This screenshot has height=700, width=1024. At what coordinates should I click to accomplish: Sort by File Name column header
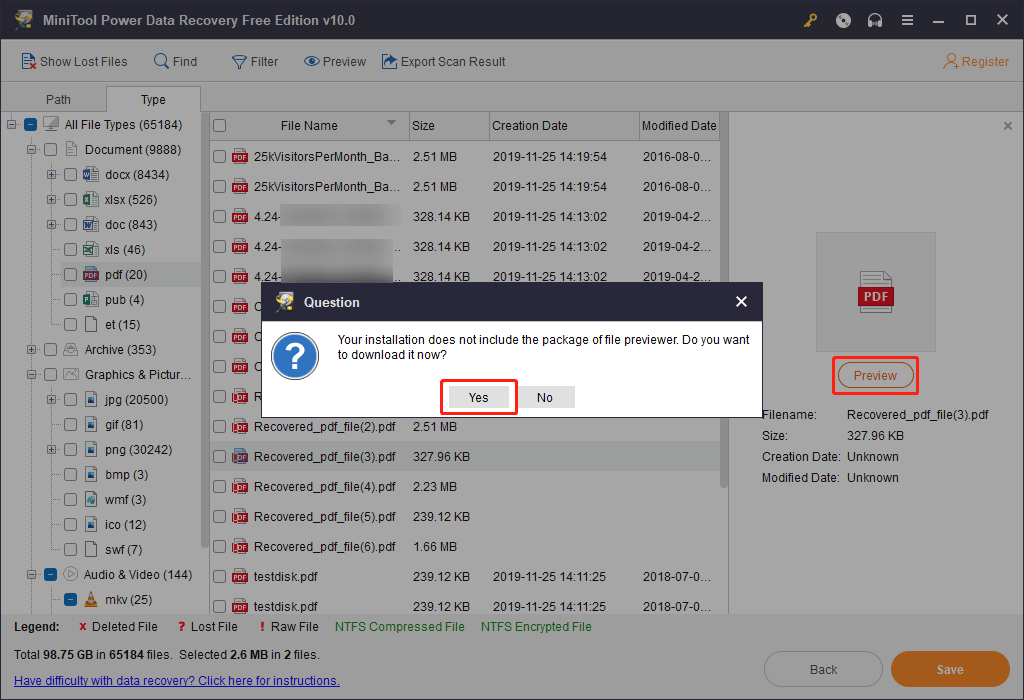click(309, 125)
